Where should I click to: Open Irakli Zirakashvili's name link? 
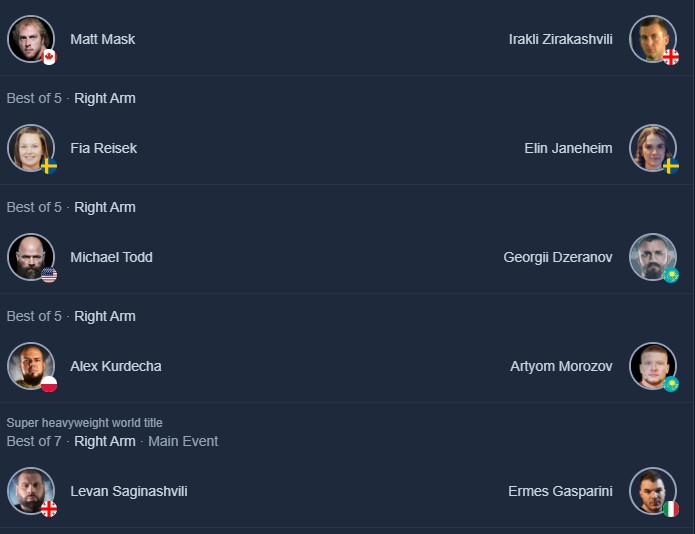(560, 39)
